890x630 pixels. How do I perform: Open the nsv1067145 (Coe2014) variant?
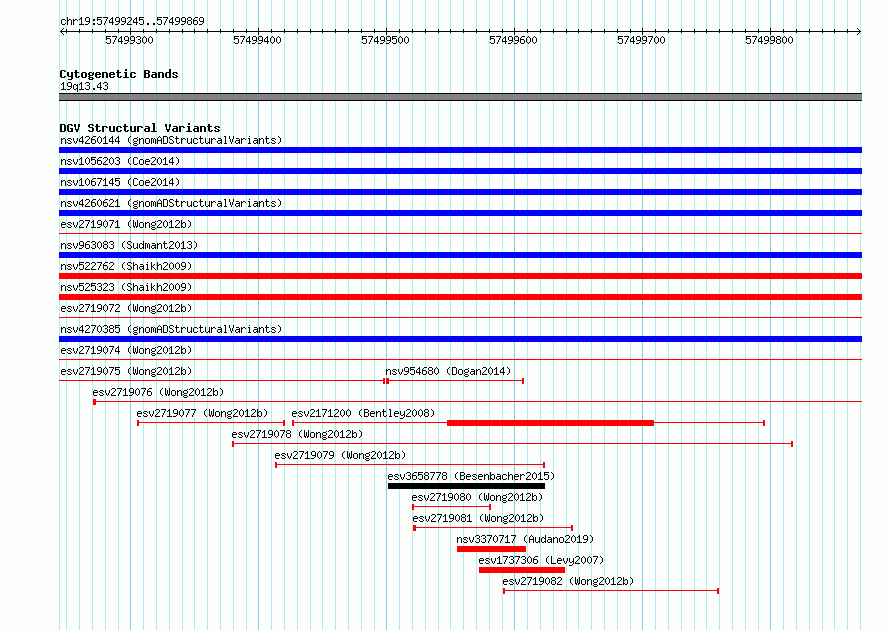(120, 182)
